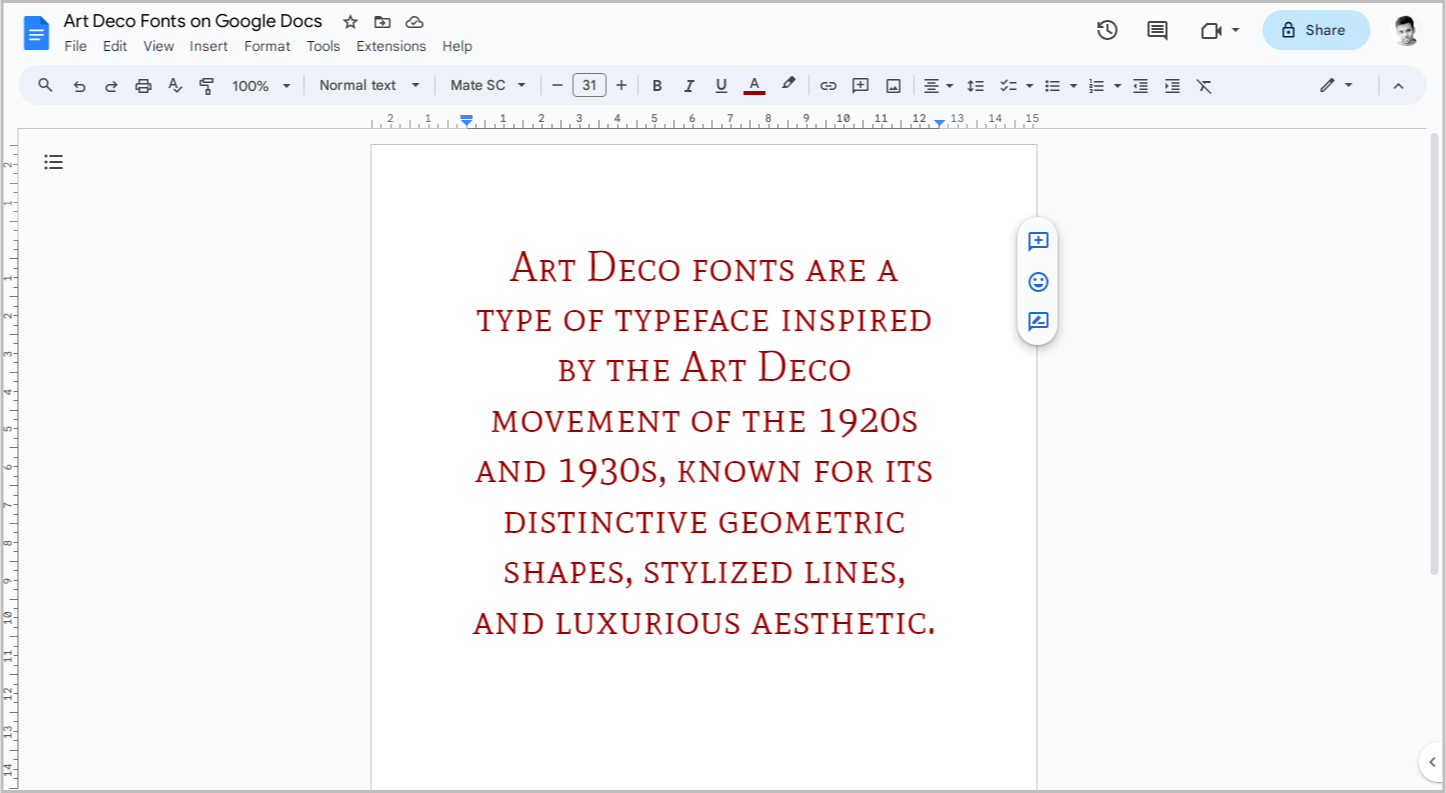Toggle italic formatting
The width and height of the screenshot is (1446, 793).
point(689,85)
